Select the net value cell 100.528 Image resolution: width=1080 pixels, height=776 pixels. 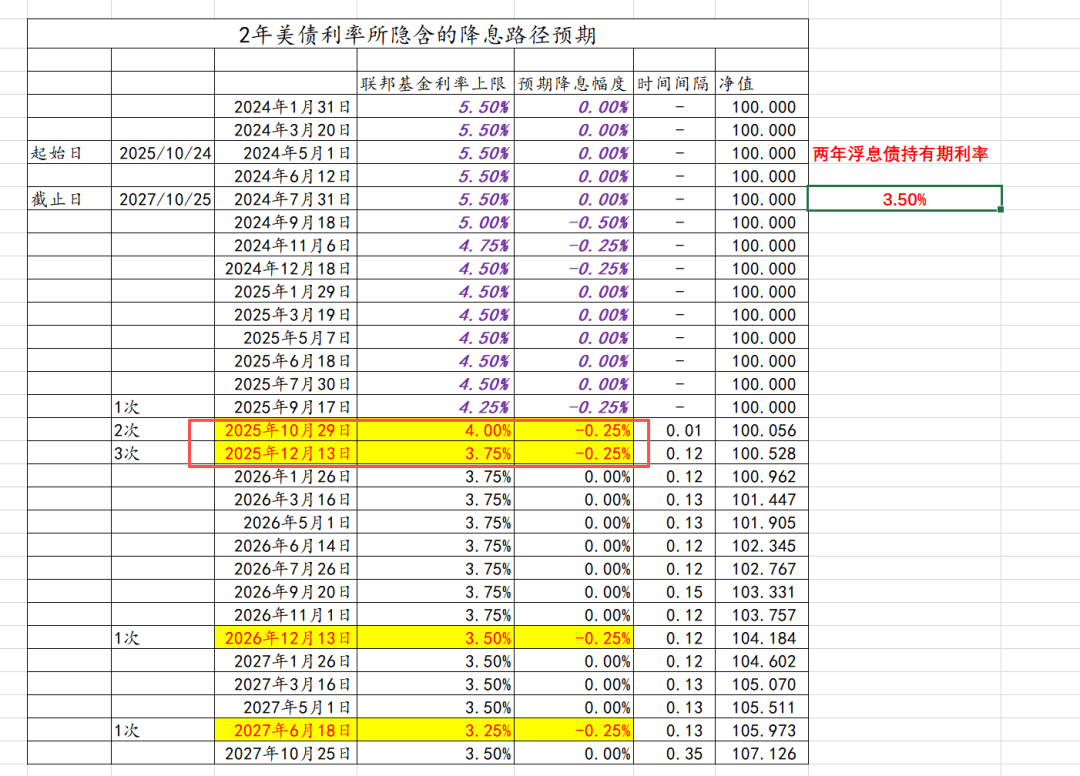pos(761,452)
